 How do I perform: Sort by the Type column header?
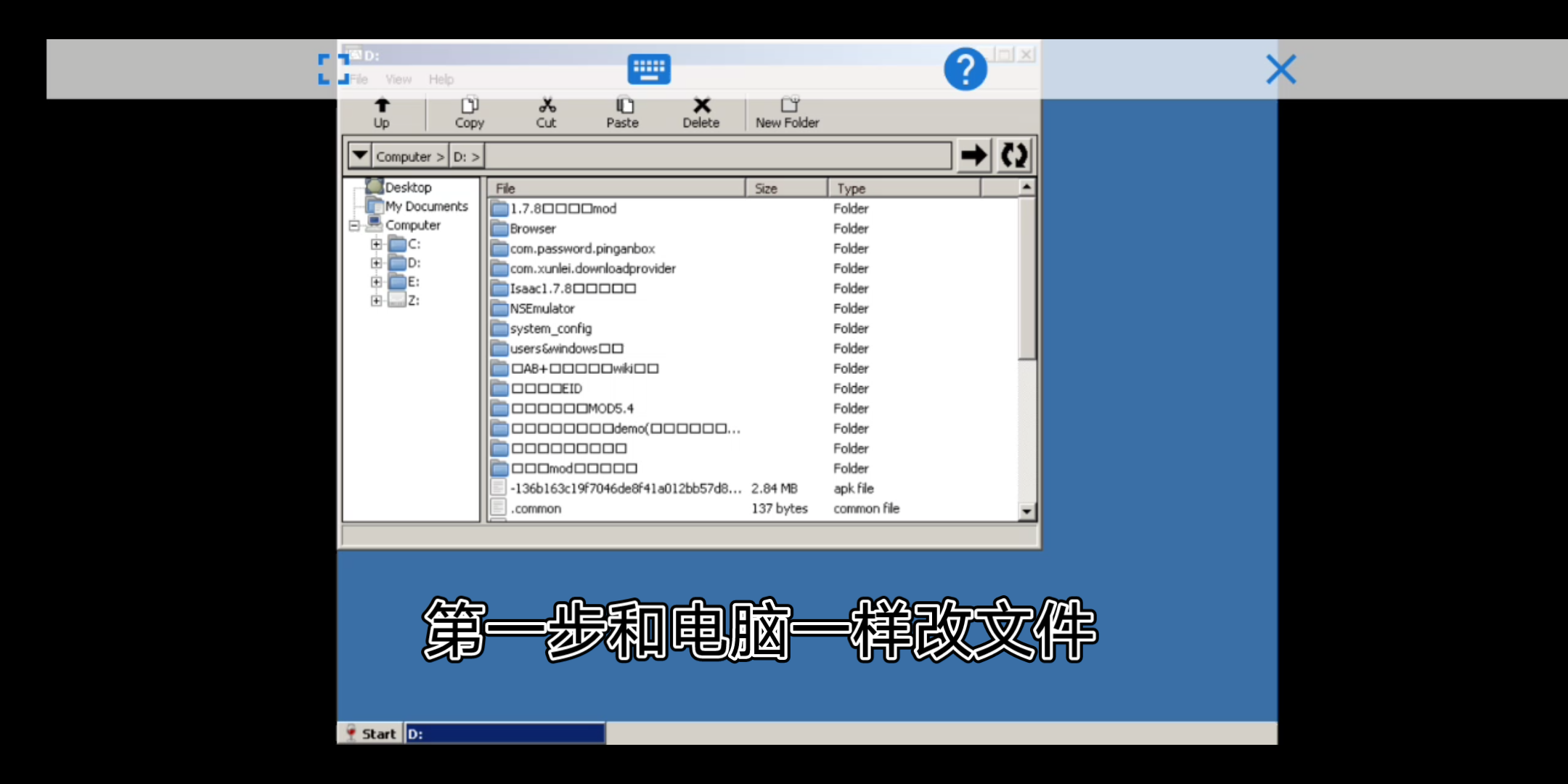click(x=905, y=188)
